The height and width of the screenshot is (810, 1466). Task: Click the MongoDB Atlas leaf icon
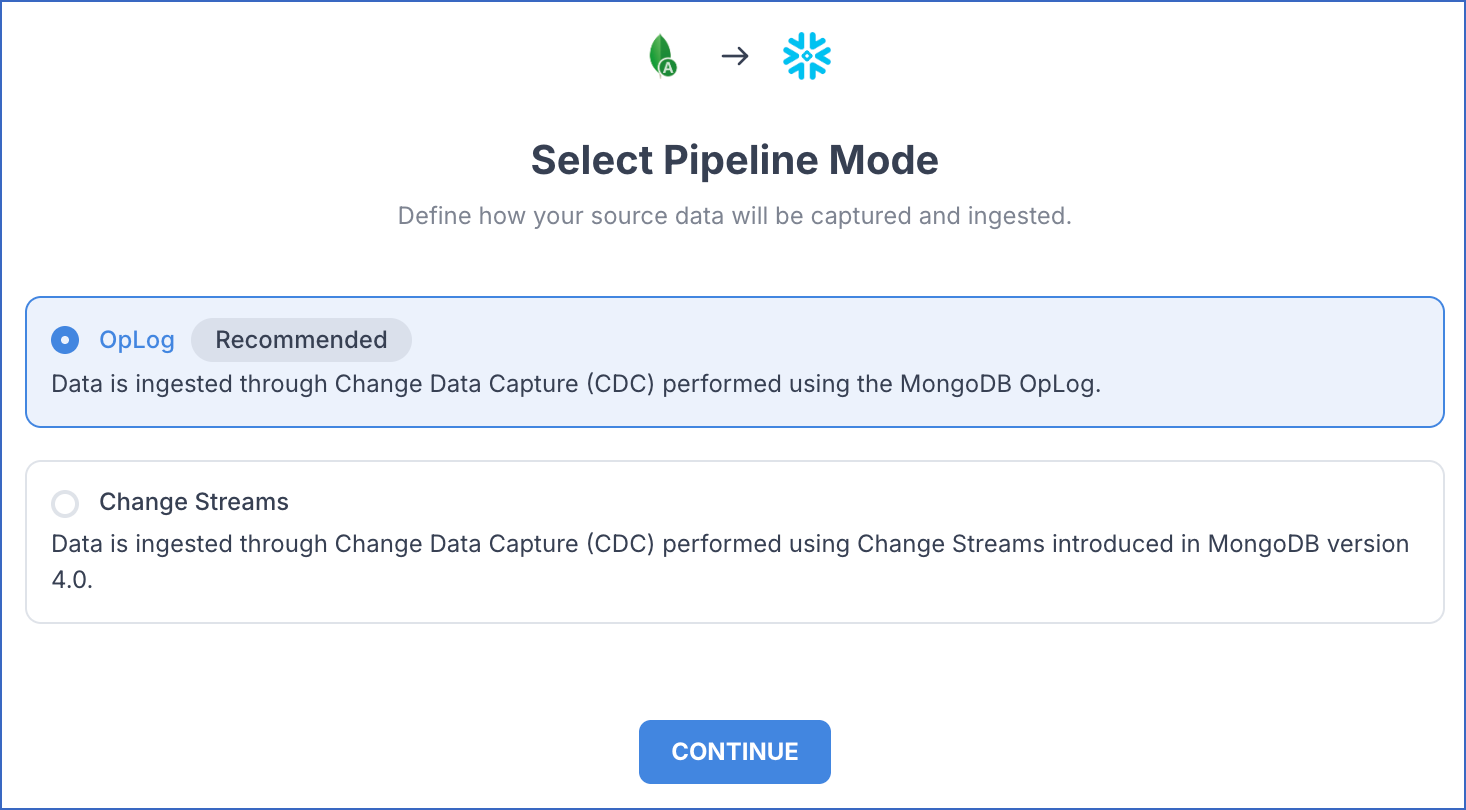tap(661, 54)
